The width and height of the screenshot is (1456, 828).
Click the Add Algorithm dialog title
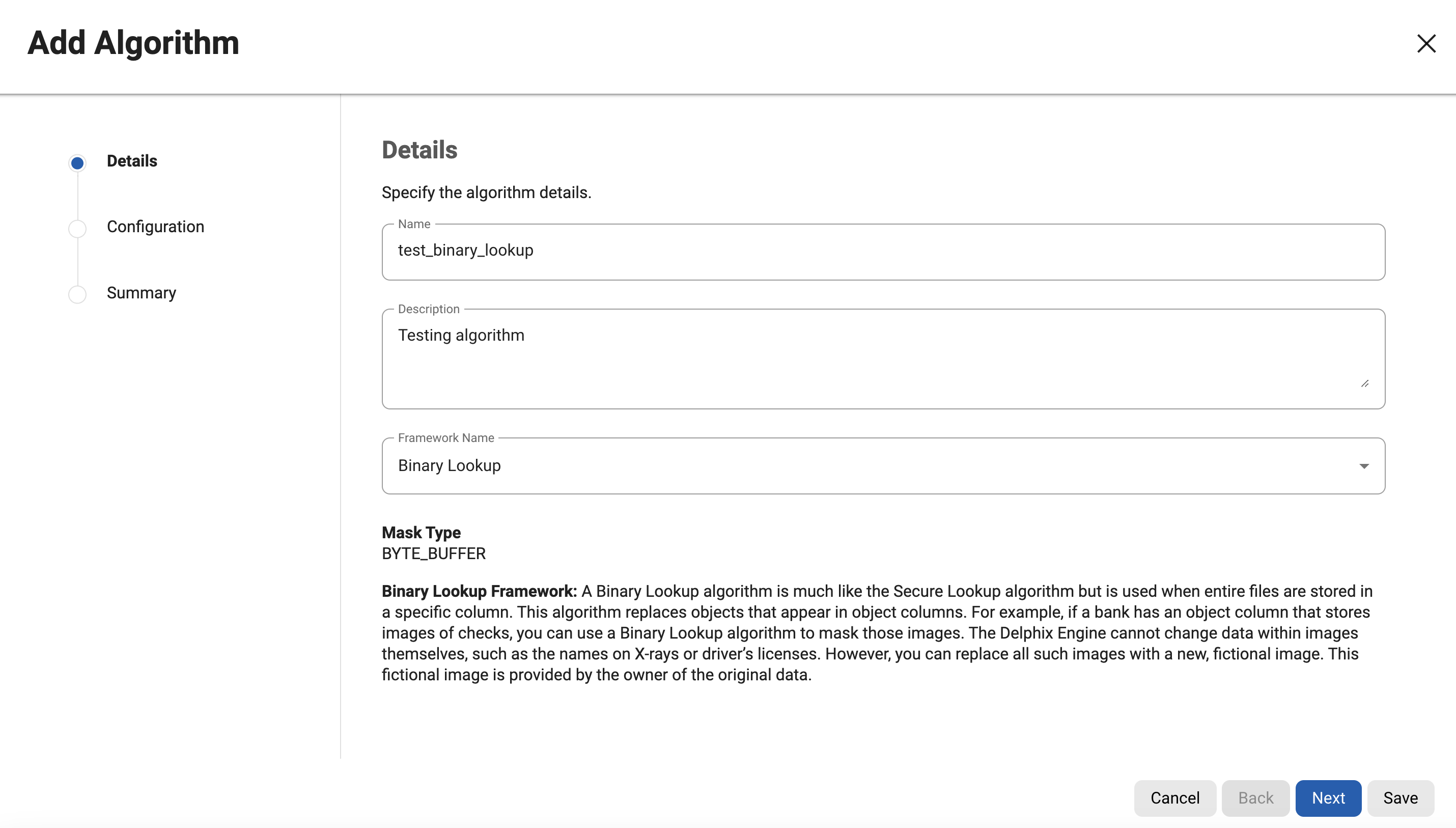133,43
